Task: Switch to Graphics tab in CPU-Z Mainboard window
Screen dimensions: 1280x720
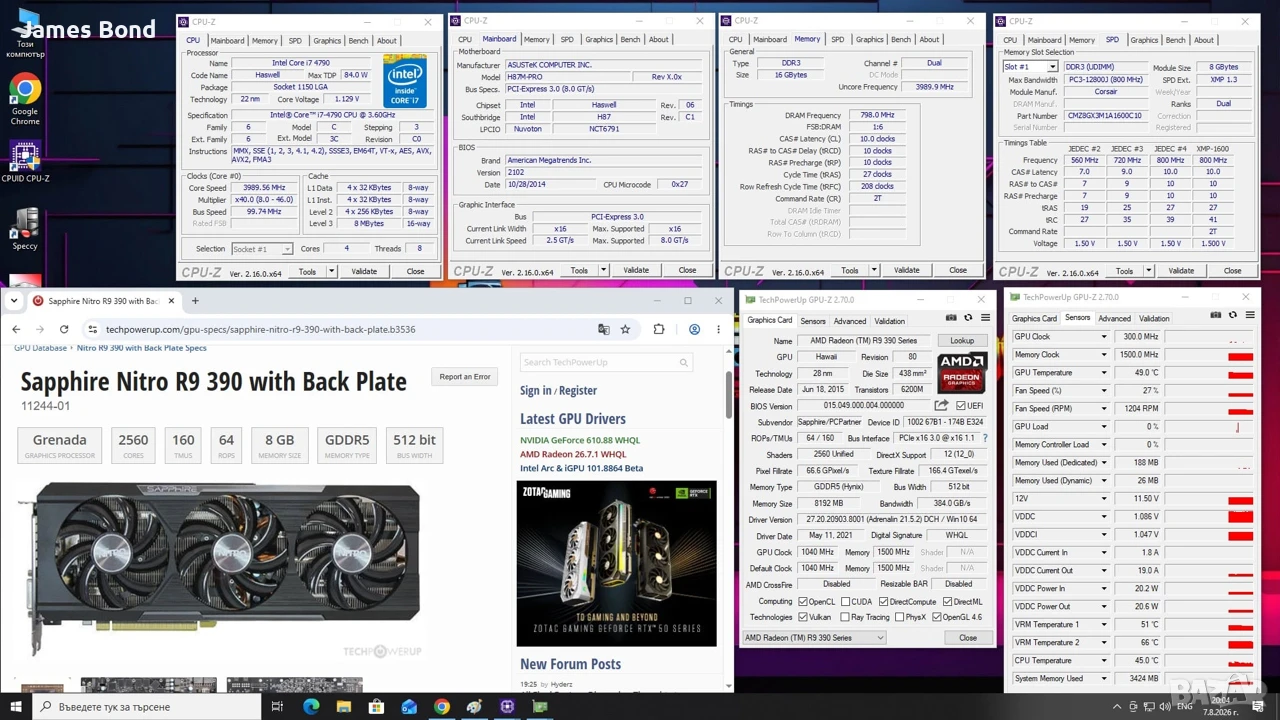Action: (x=599, y=40)
